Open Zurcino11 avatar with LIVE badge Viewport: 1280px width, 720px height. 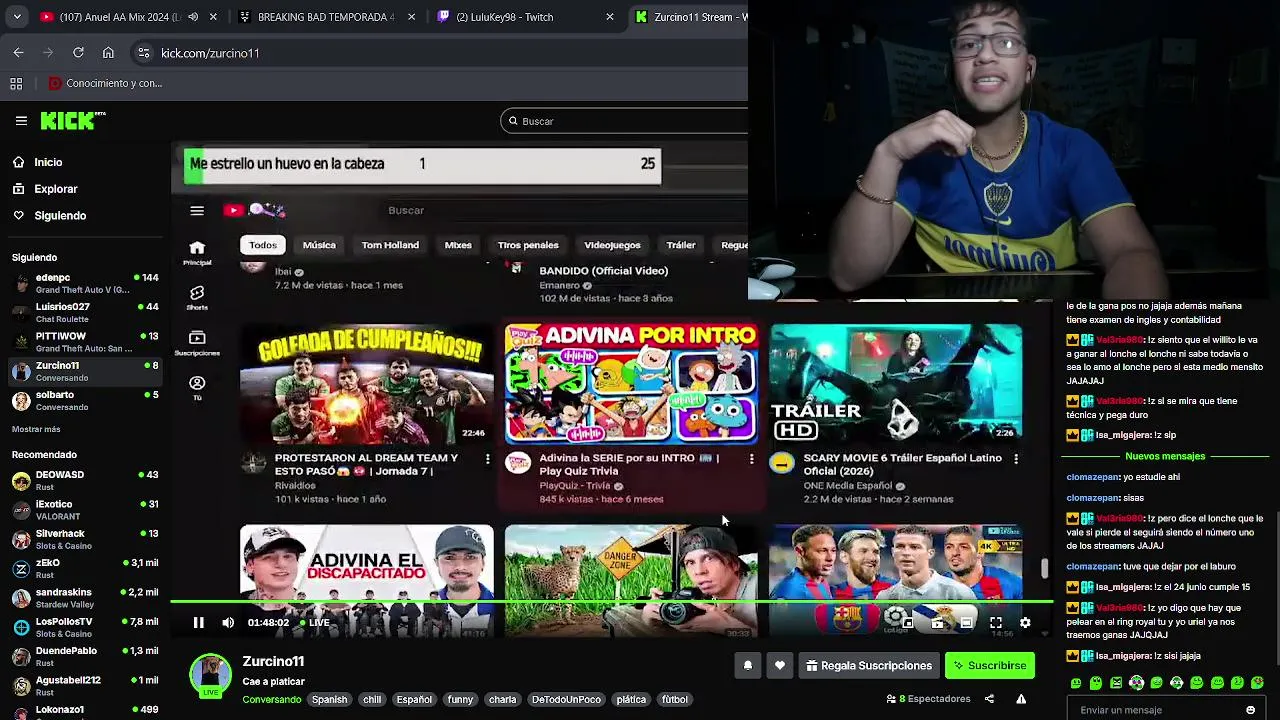211,676
